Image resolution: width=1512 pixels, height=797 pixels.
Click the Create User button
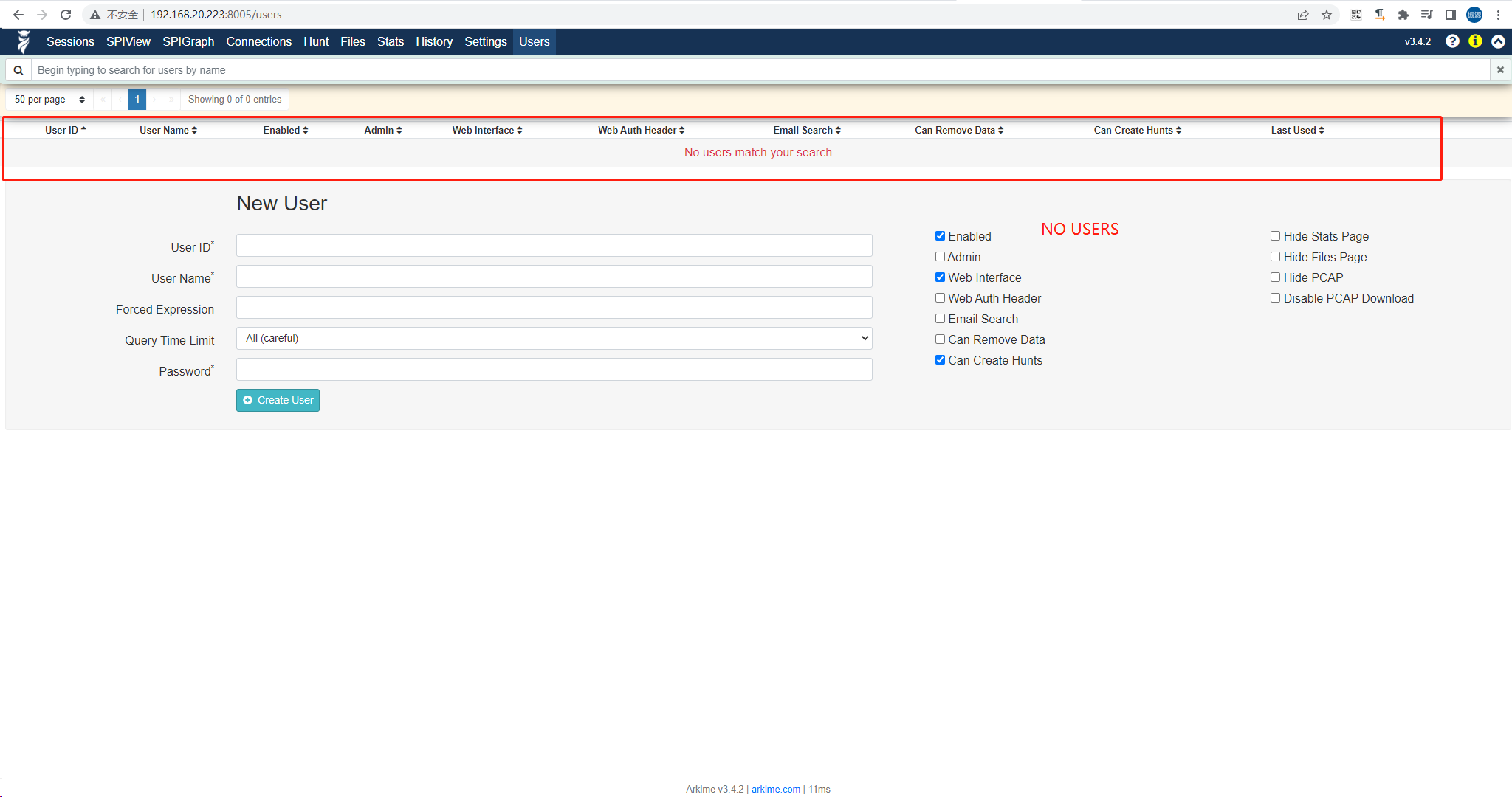tap(278, 400)
